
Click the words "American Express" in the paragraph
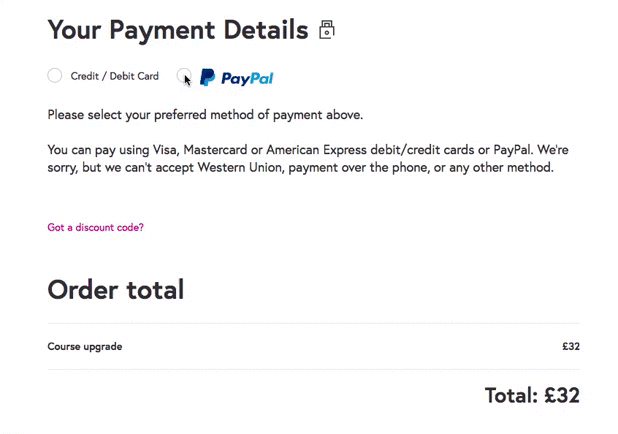316,150
